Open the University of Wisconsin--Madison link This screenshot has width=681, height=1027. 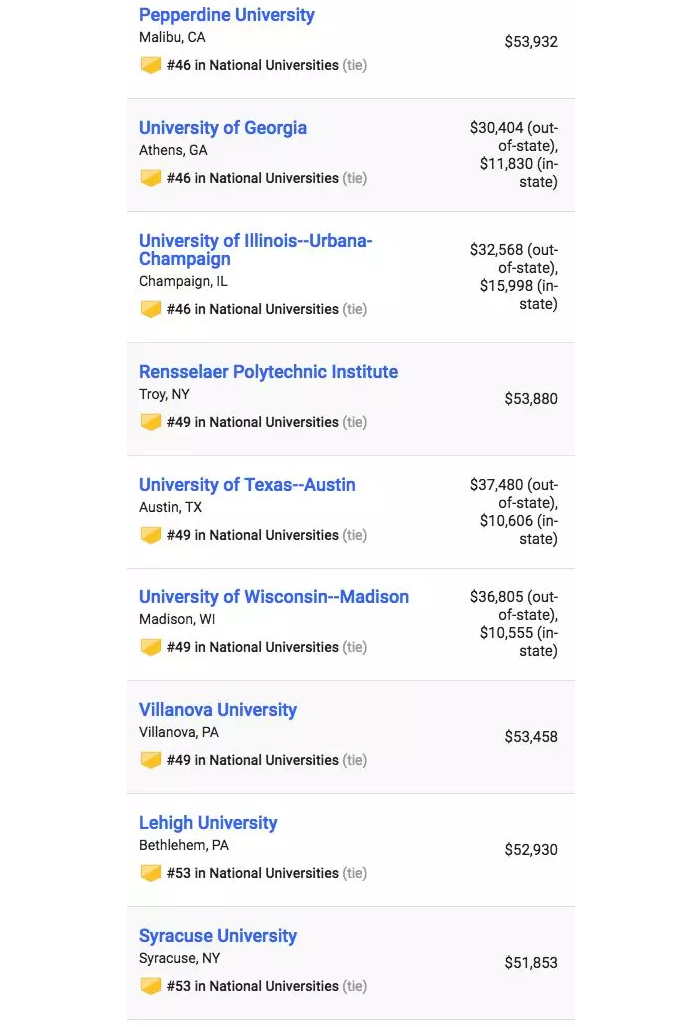tap(274, 597)
